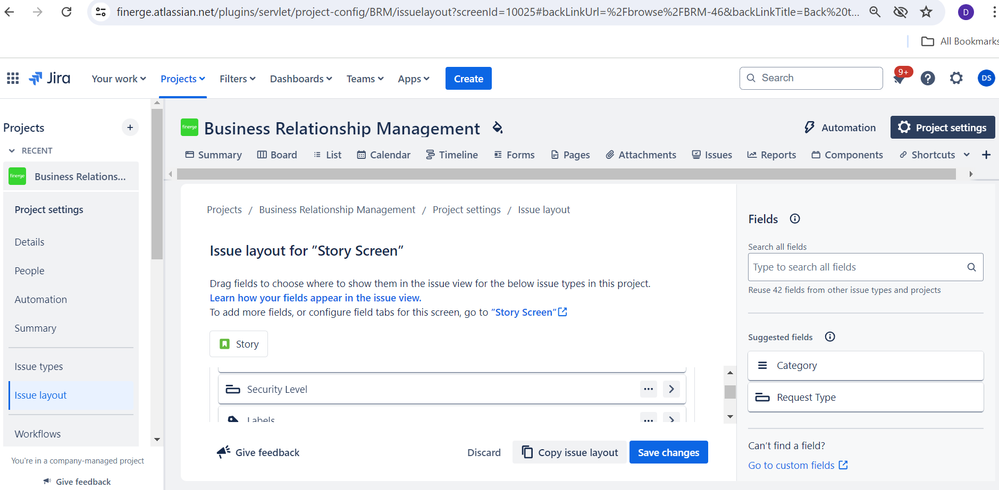Open the Filters dropdown
The width and height of the screenshot is (999, 490).
238,78
